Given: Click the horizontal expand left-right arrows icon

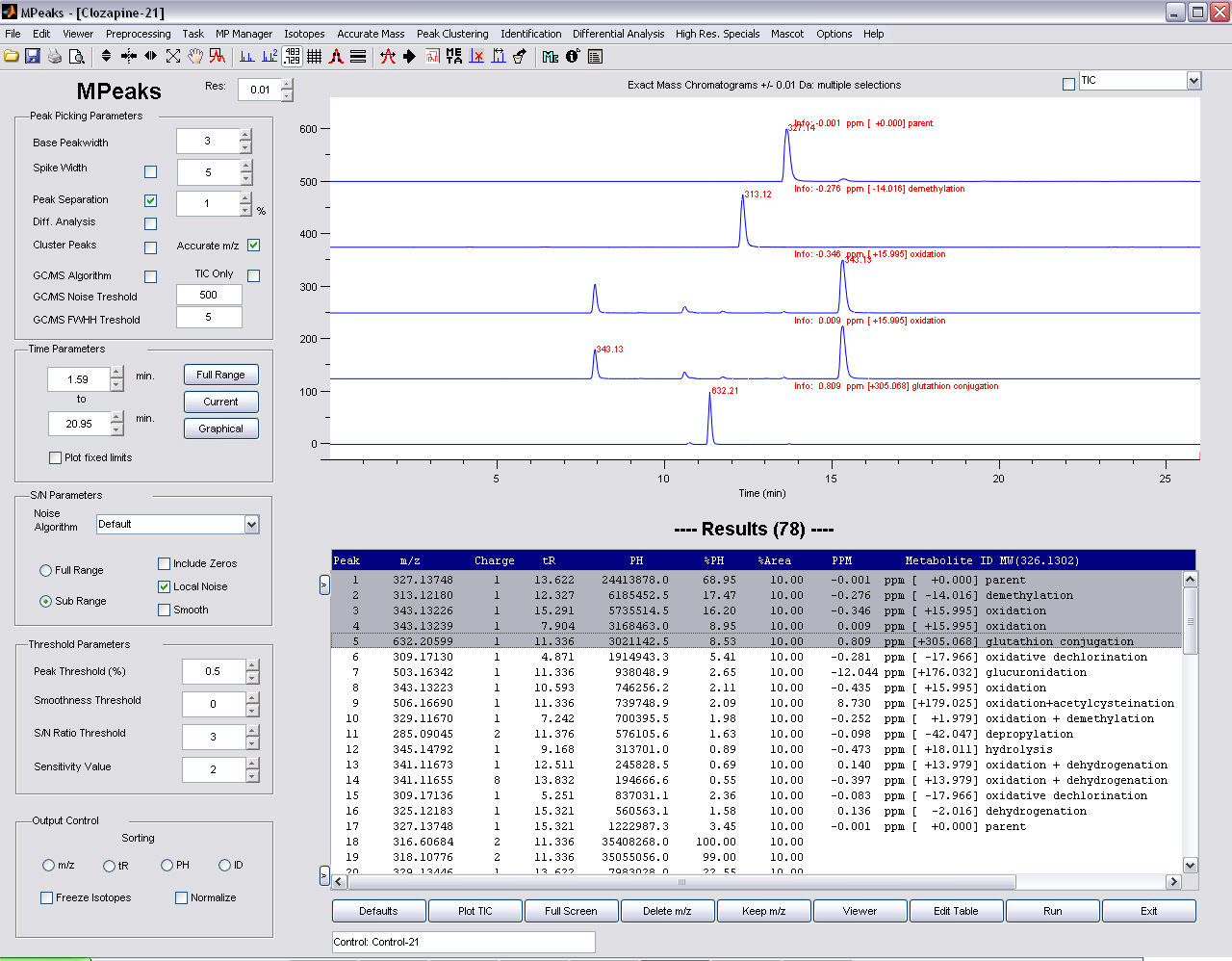Looking at the screenshot, I should (150, 56).
